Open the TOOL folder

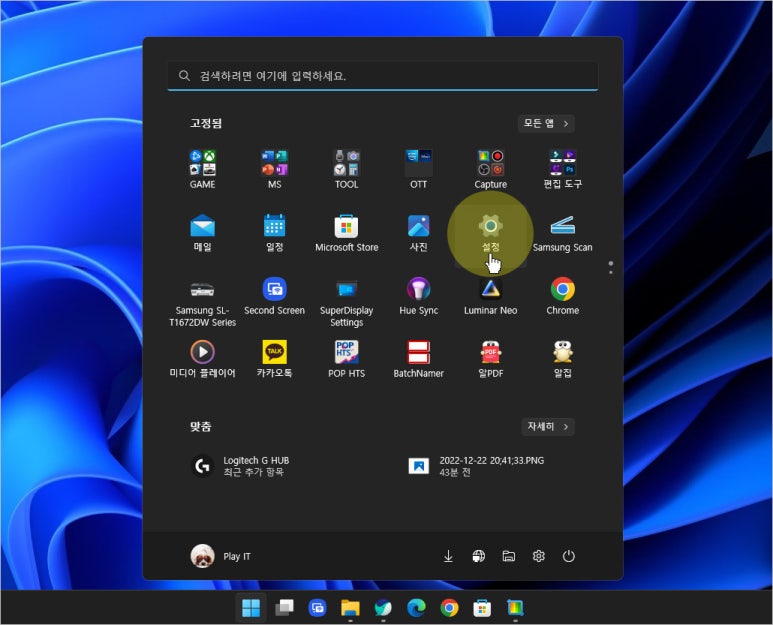pyautogui.click(x=347, y=169)
